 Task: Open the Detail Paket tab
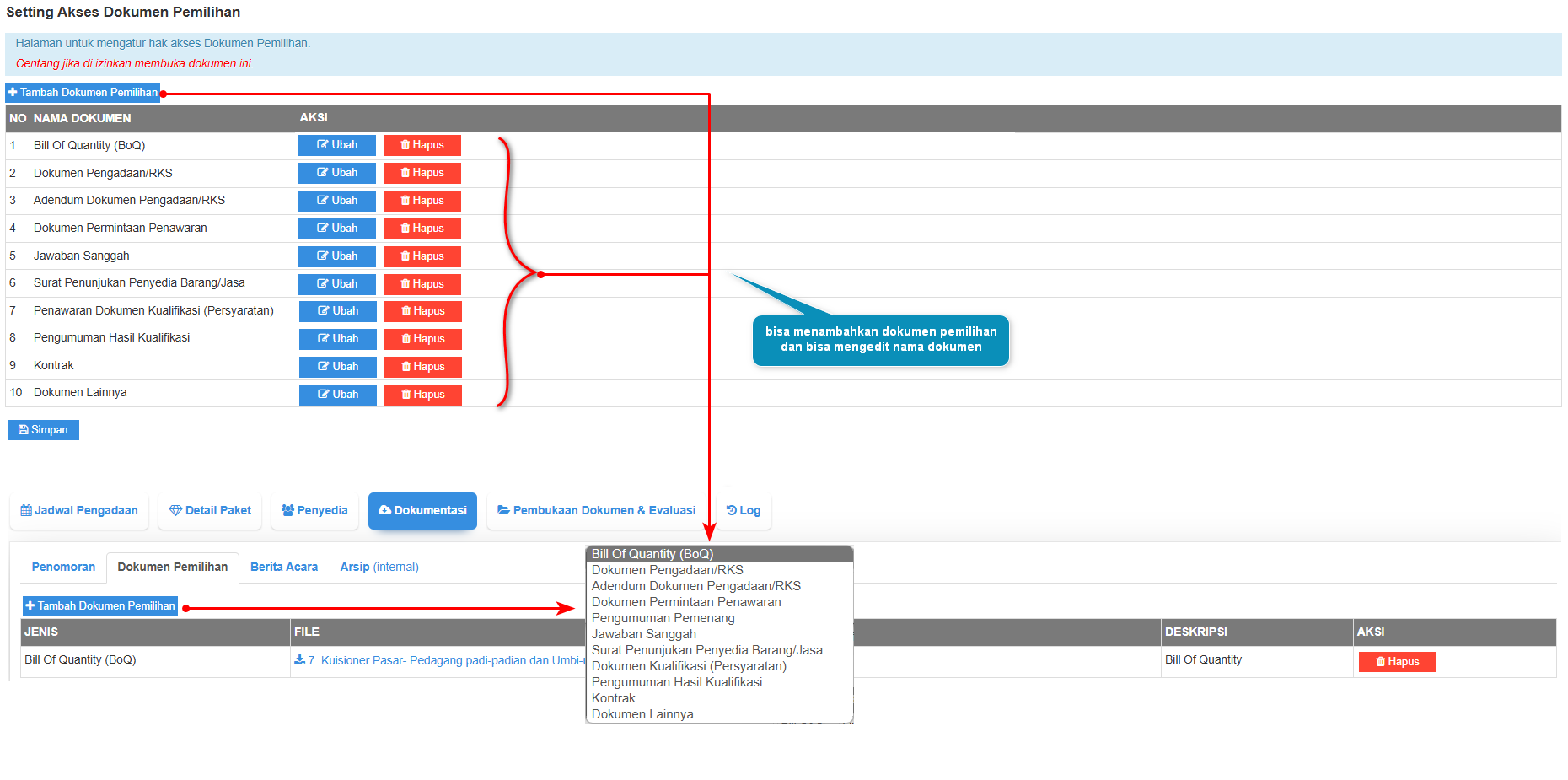[x=210, y=511]
